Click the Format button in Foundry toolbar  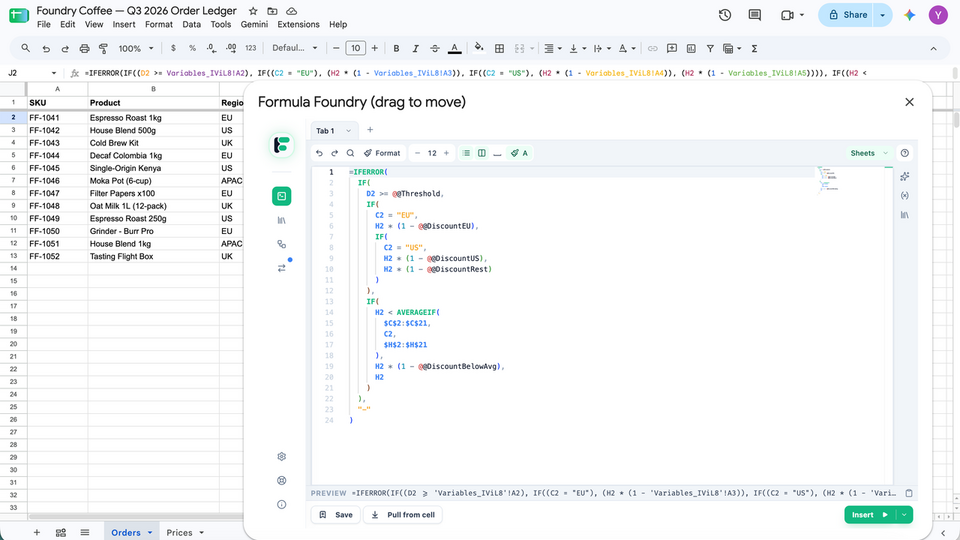(381, 153)
